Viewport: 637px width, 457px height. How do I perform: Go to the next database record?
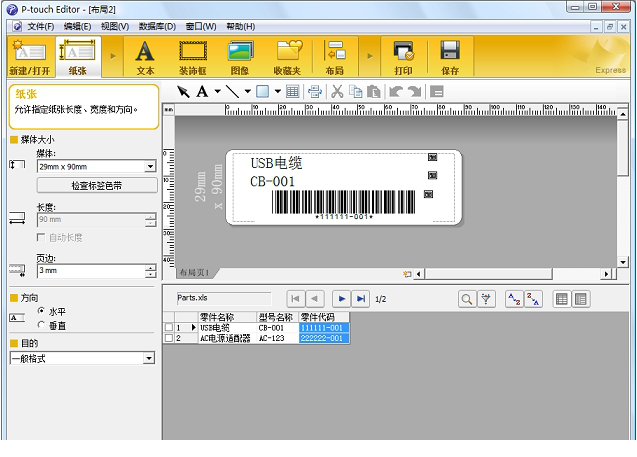click(342, 299)
